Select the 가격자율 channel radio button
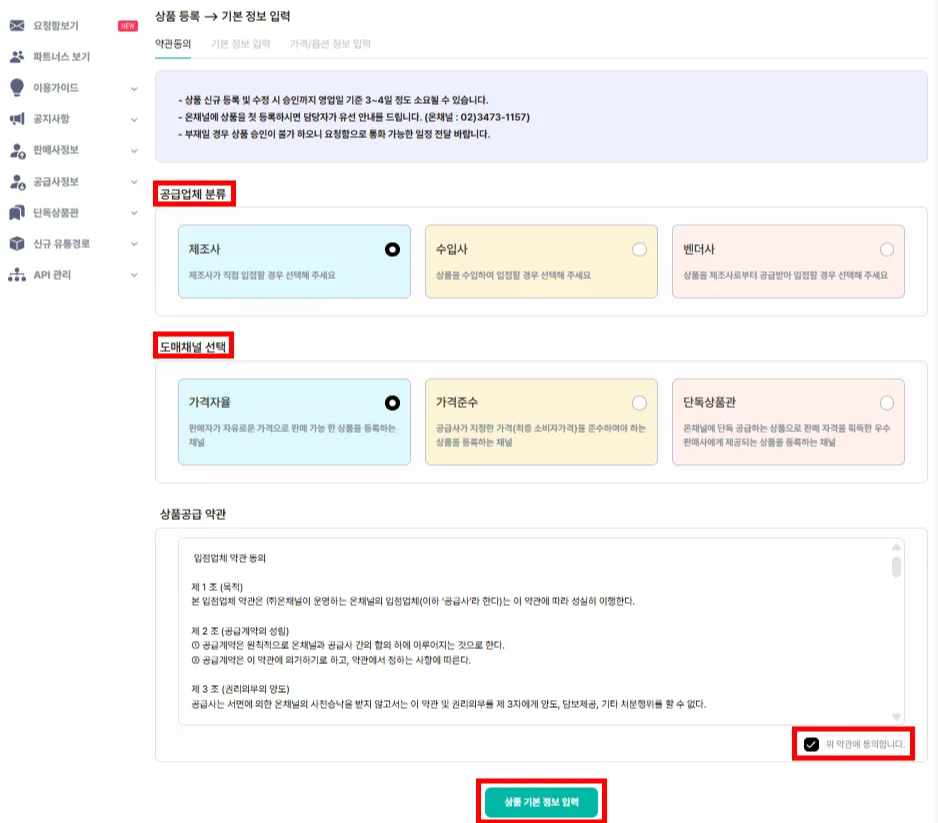This screenshot has width=938, height=823. (392, 403)
